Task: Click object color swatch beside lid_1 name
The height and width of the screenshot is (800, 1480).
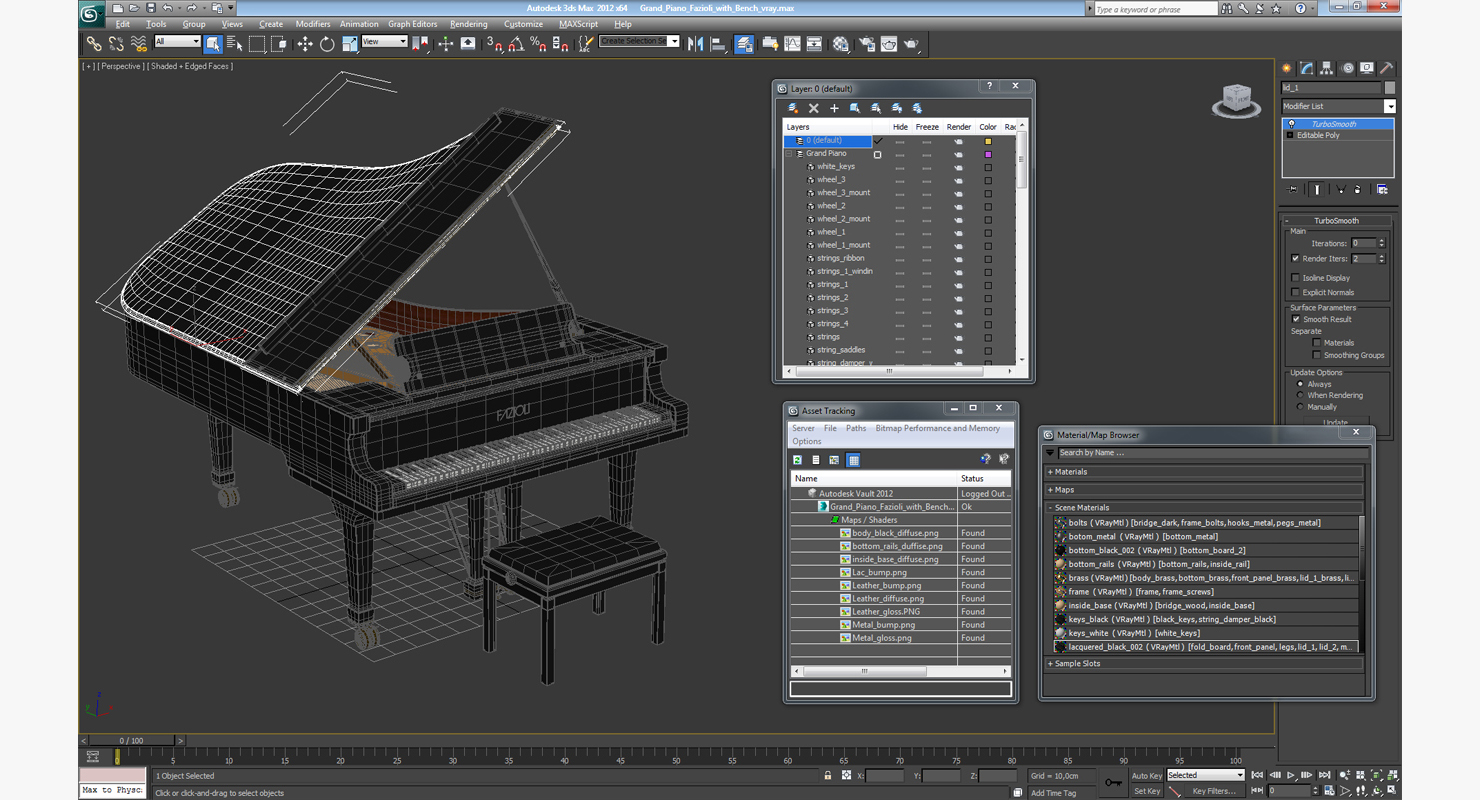Action: (x=1389, y=88)
